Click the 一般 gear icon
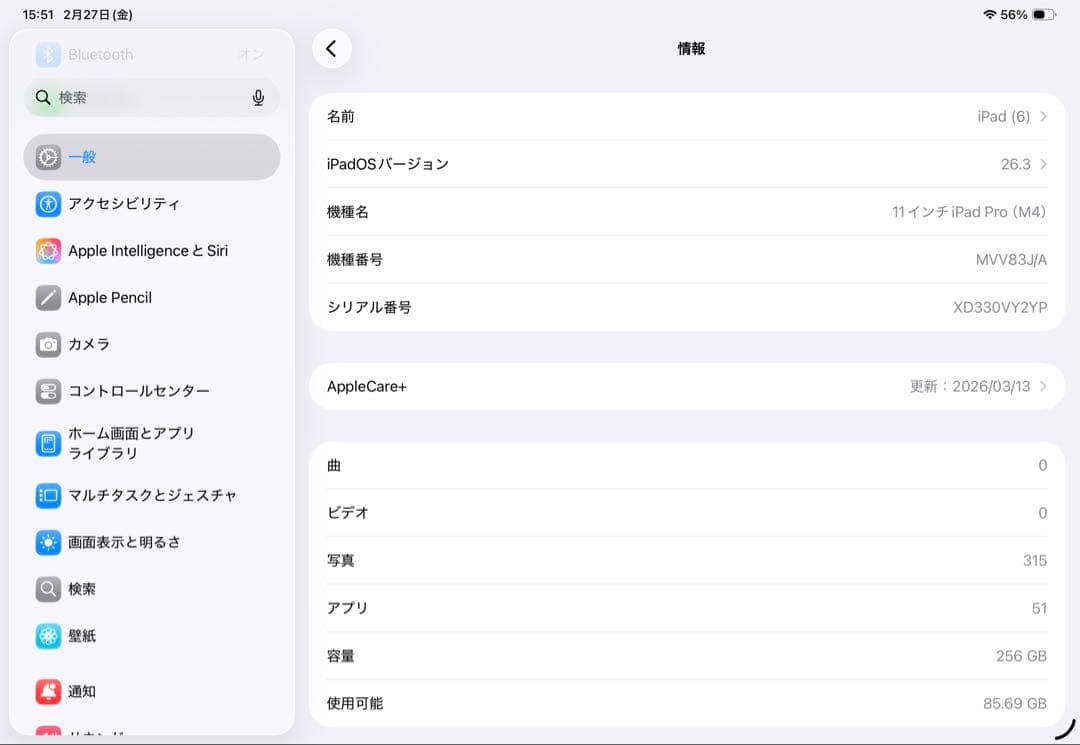The width and height of the screenshot is (1080, 745). [48, 157]
